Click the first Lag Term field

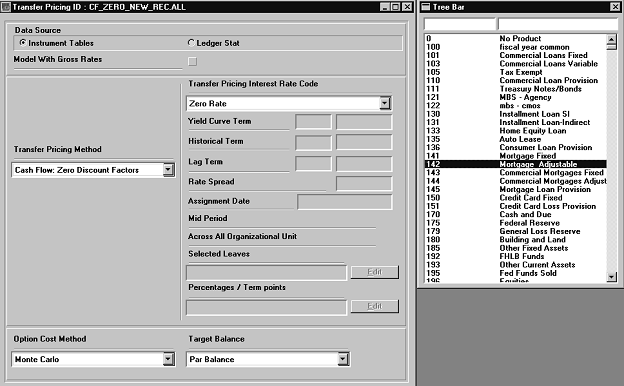point(313,163)
